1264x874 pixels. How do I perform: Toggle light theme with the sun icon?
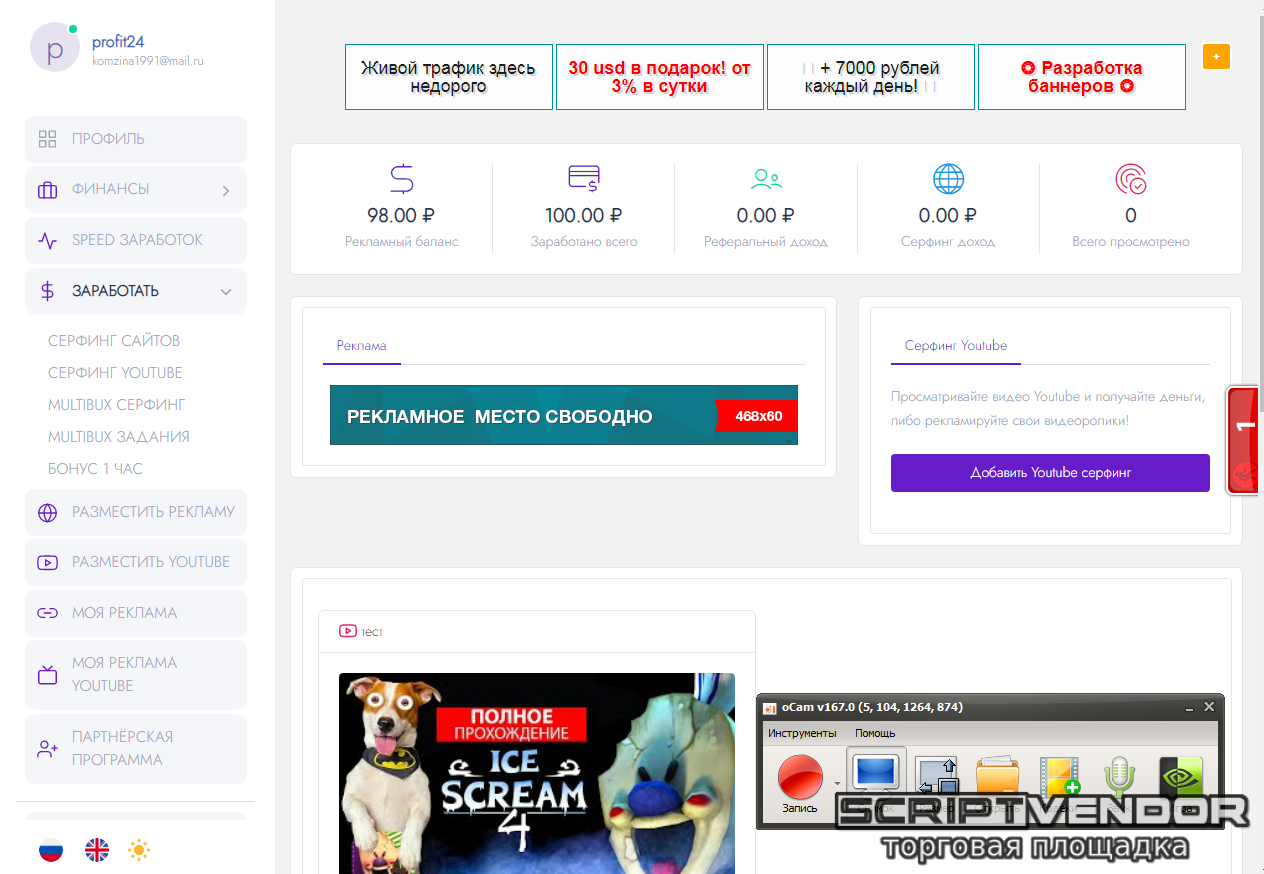pos(139,850)
